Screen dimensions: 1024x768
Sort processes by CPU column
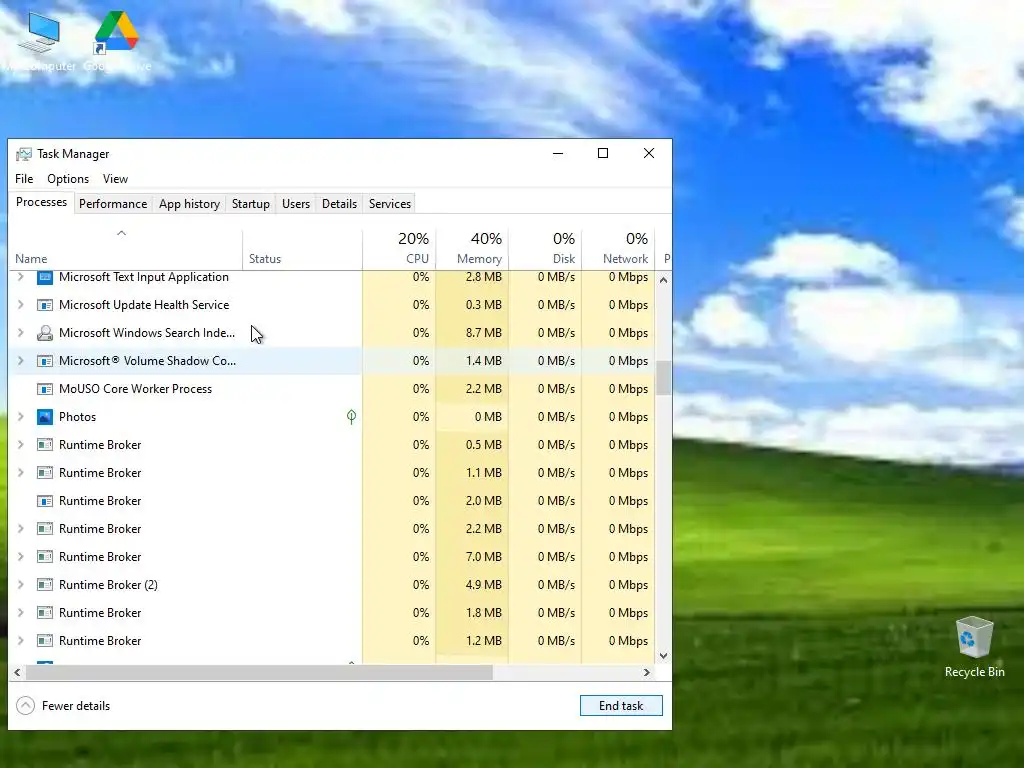point(399,249)
